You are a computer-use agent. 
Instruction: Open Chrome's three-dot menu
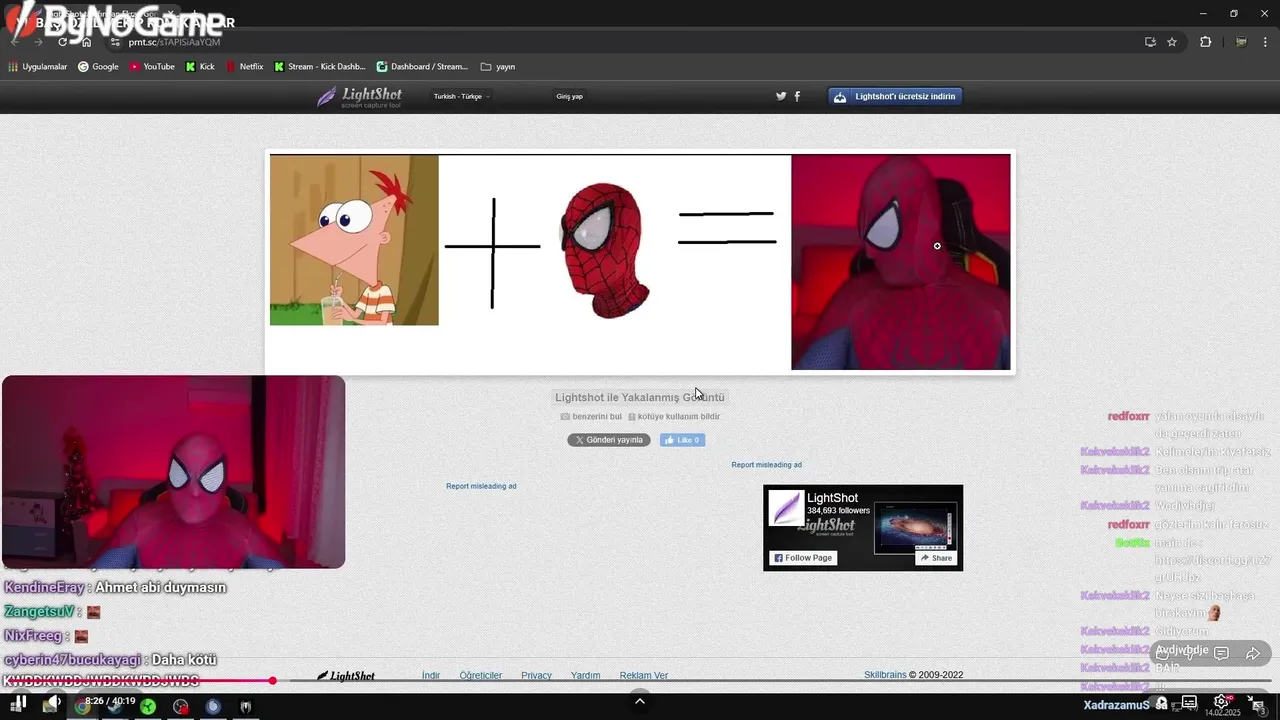click(1265, 42)
